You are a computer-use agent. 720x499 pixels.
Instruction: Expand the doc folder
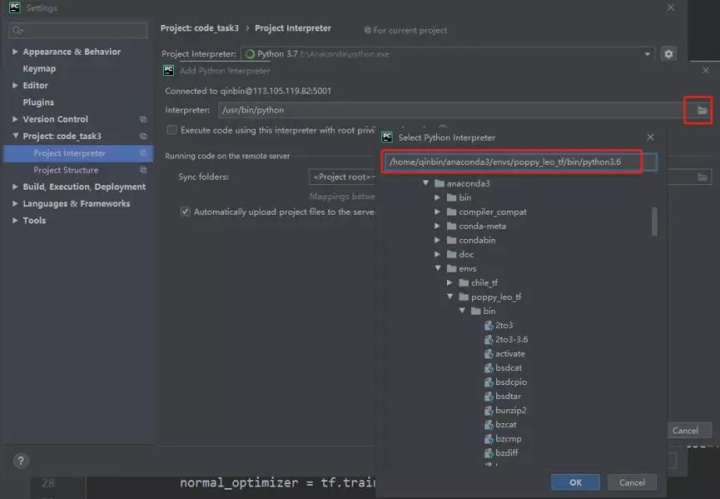[x=437, y=254]
